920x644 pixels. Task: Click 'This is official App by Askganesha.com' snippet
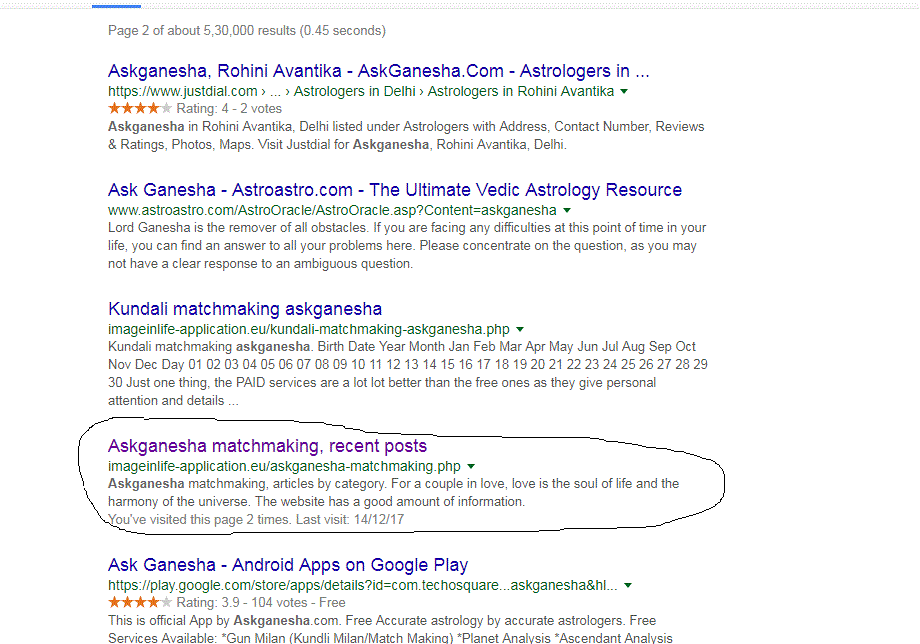pos(390,629)
